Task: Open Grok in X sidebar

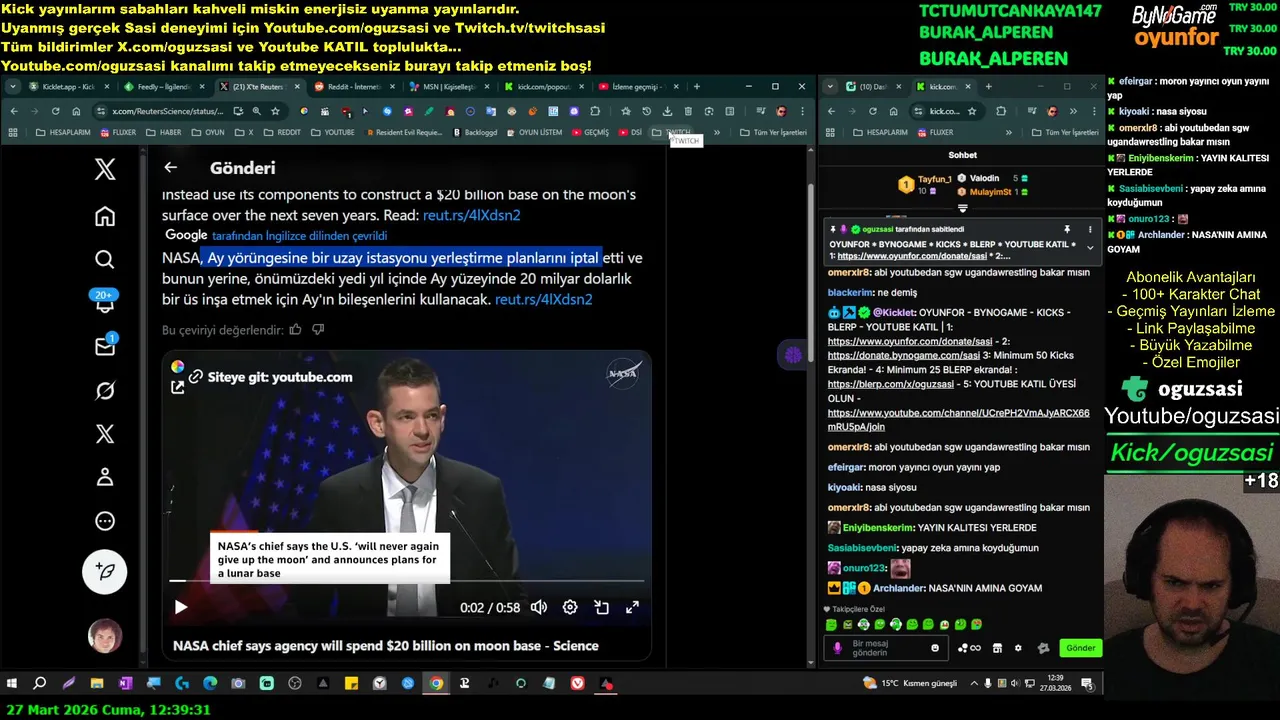Action: click(x=105, y=391)
